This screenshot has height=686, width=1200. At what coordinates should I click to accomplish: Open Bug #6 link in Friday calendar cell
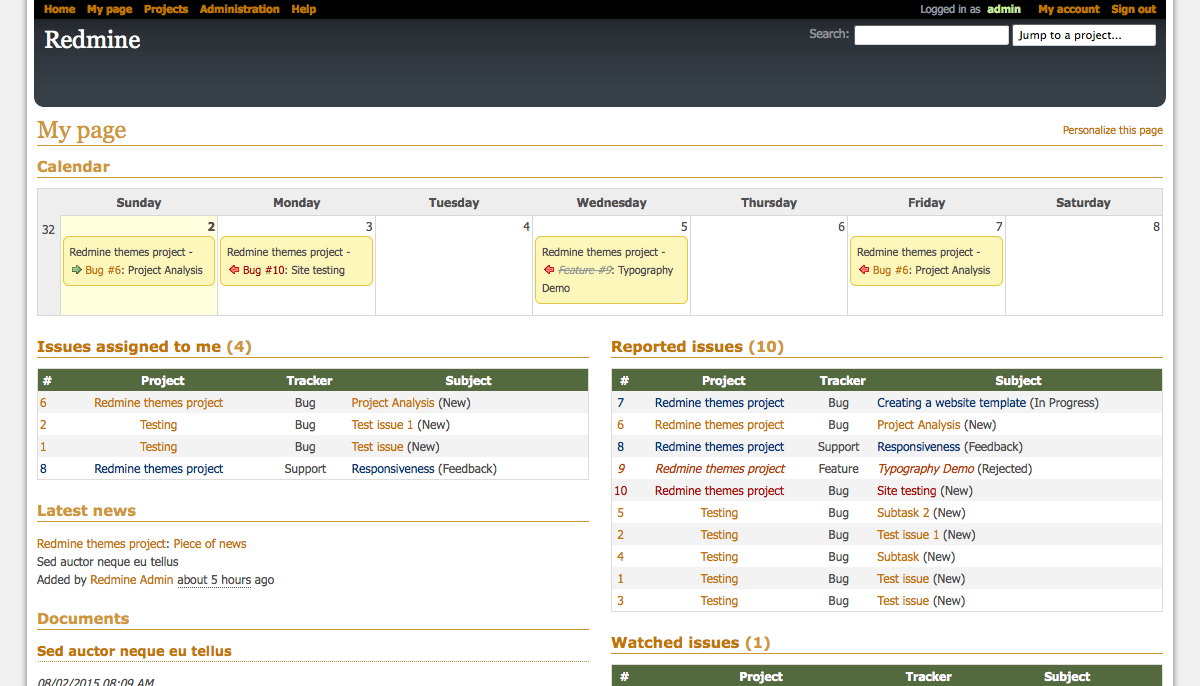[x=890, y=270]
